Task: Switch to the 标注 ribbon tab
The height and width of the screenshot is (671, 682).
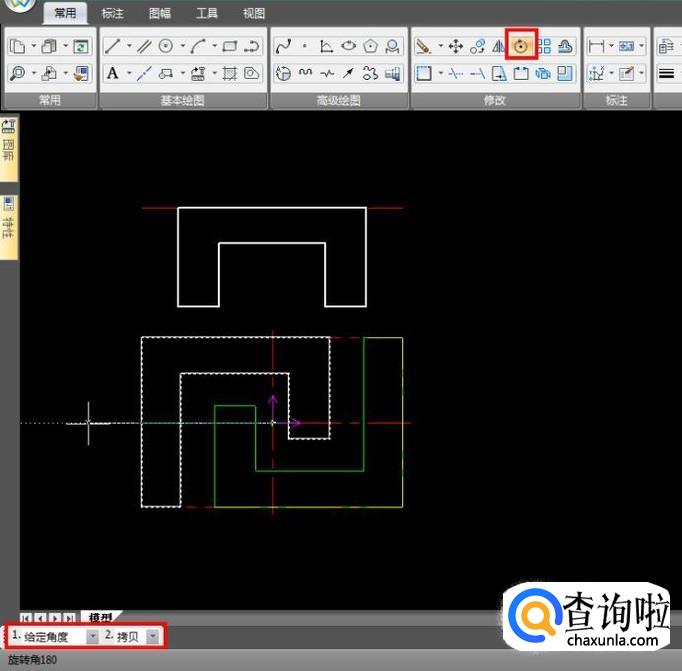Action: coord(112,13)
